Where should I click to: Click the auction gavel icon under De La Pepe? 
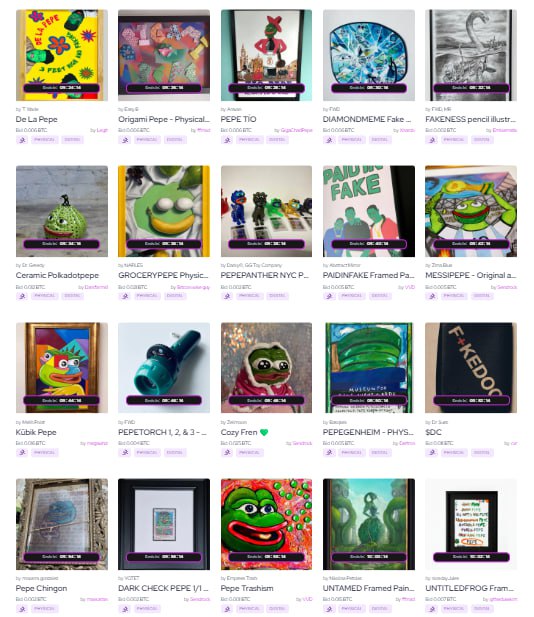pyautogui.click(x=22, y=140)
